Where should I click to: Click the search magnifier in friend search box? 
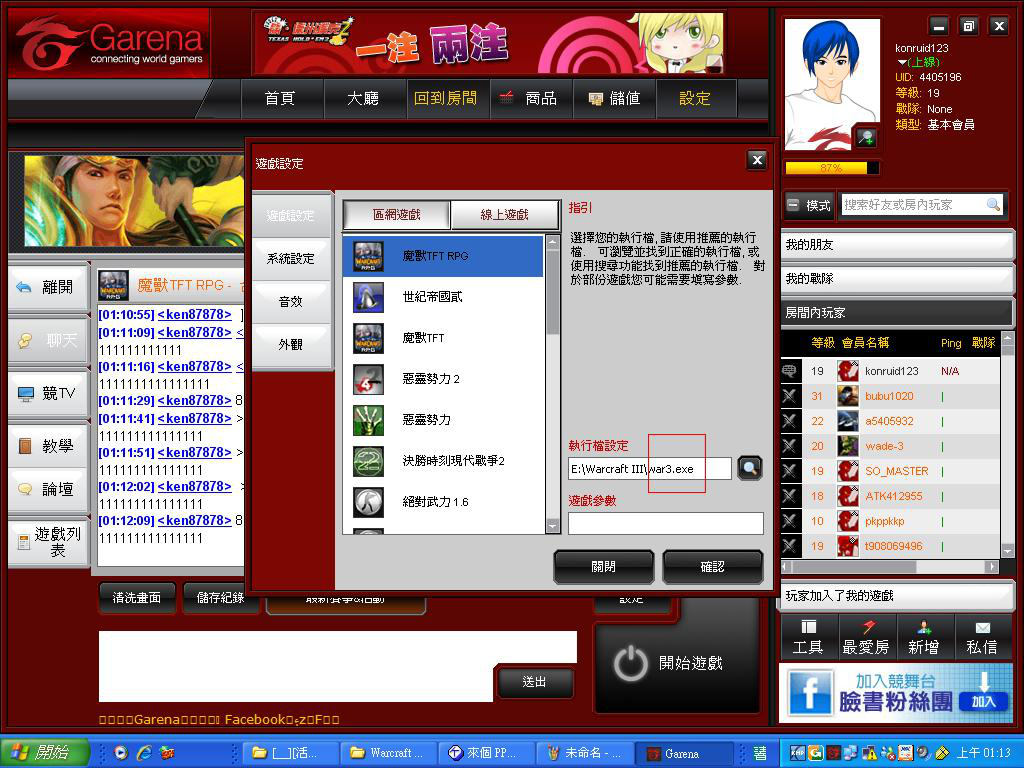(993, 205)
